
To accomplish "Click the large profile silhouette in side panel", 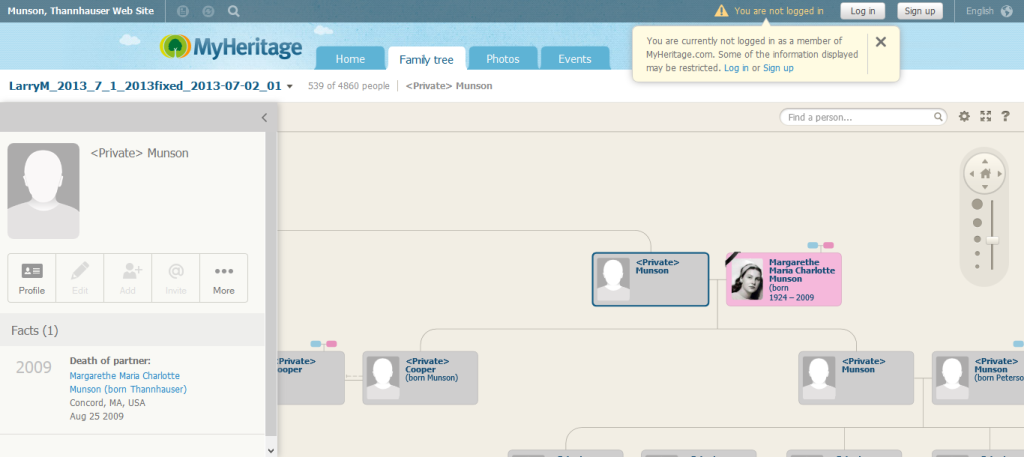I will [x=43, y=191].
